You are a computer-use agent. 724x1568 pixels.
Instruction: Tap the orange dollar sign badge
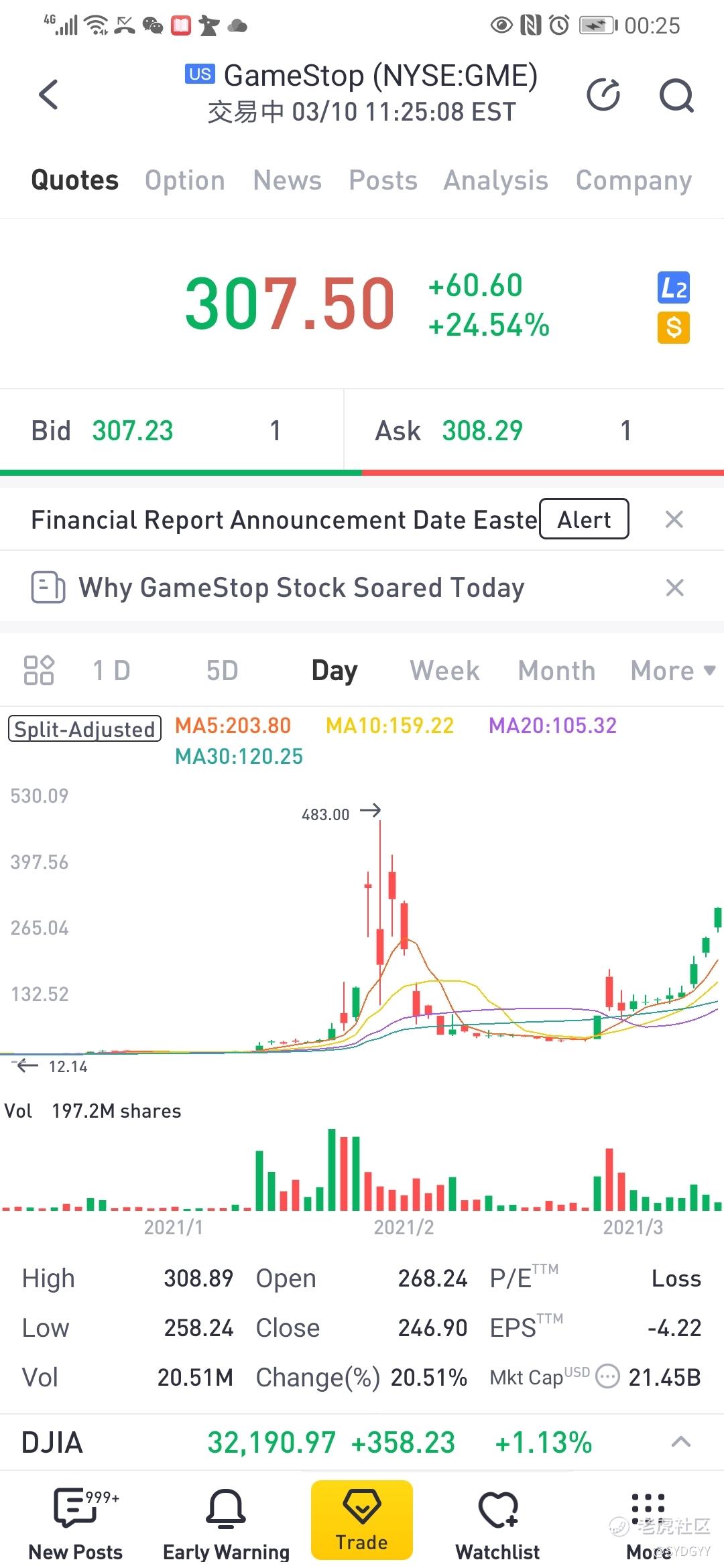673,328
